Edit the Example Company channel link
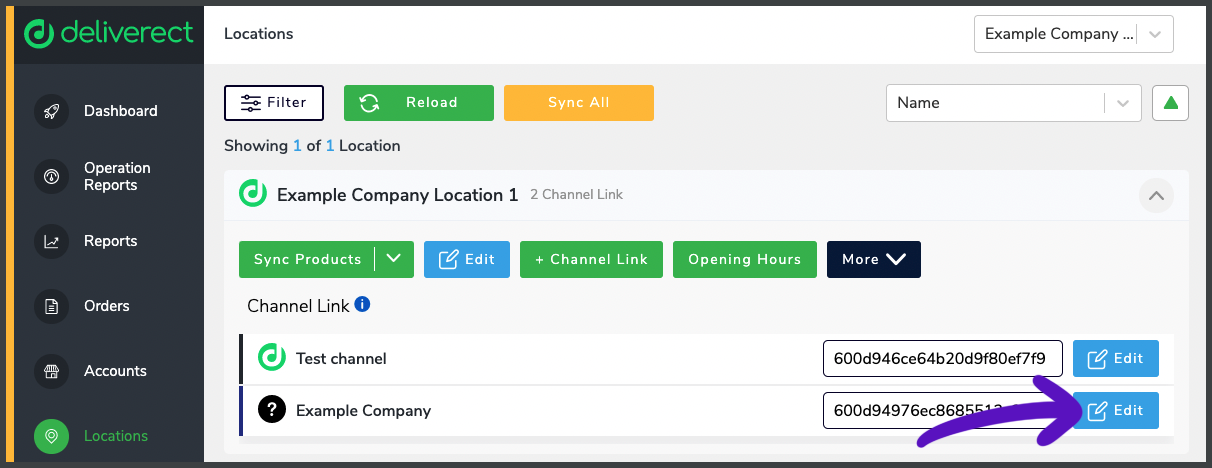This screenshot has width=1212, height=468. pos(1116,410)
